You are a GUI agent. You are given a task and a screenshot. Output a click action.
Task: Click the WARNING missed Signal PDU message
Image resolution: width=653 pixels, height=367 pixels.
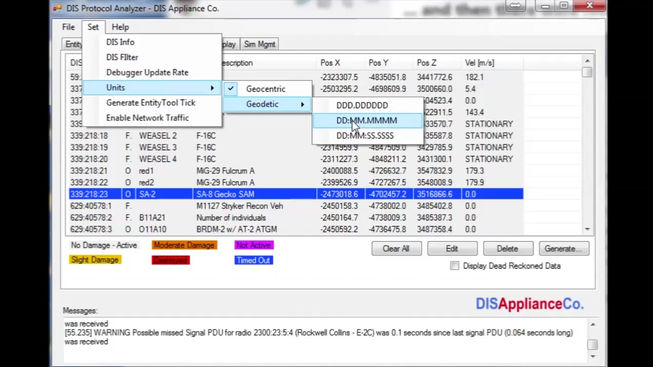[319, 333]
